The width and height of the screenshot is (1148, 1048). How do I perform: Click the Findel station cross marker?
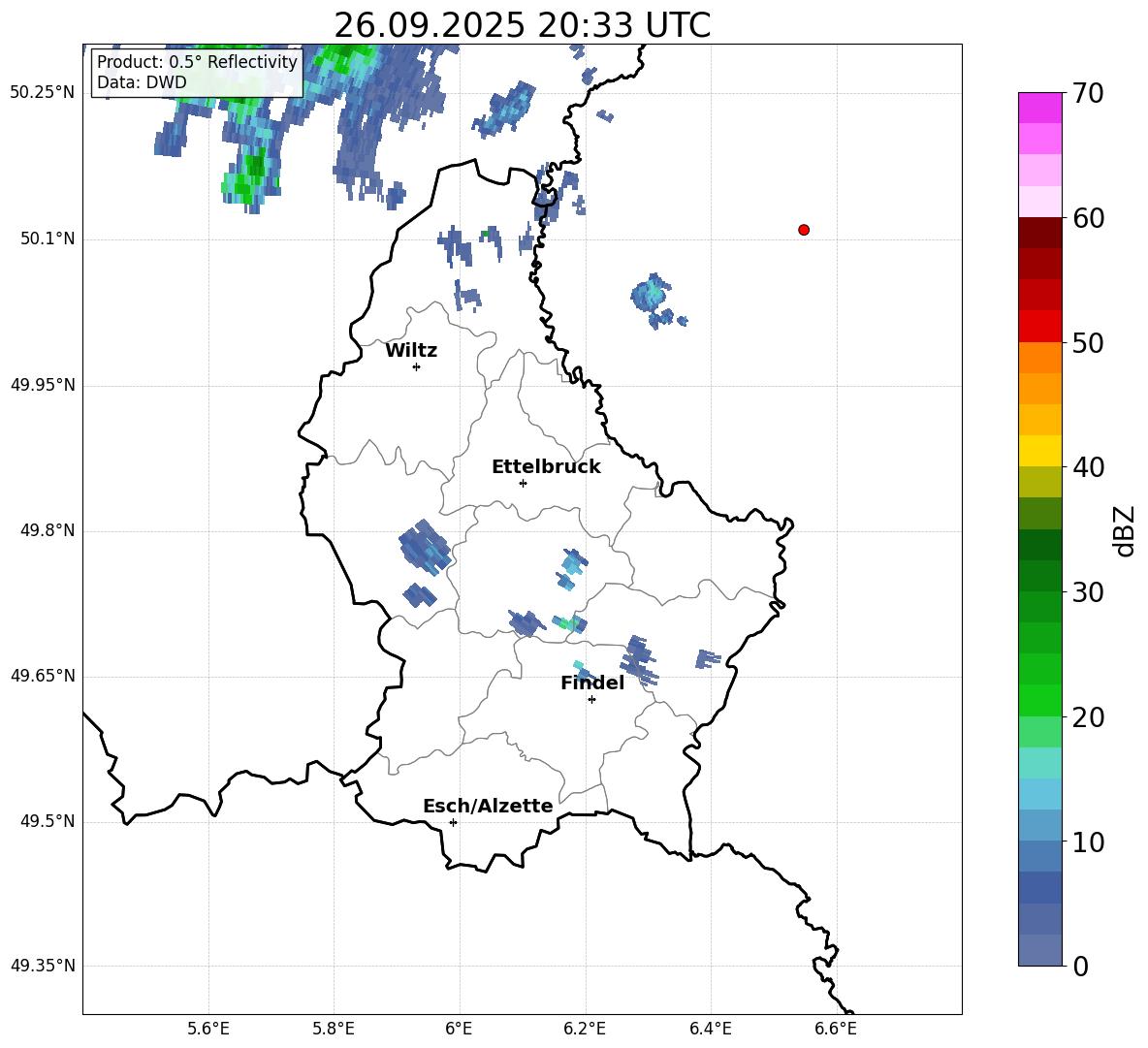591,700
